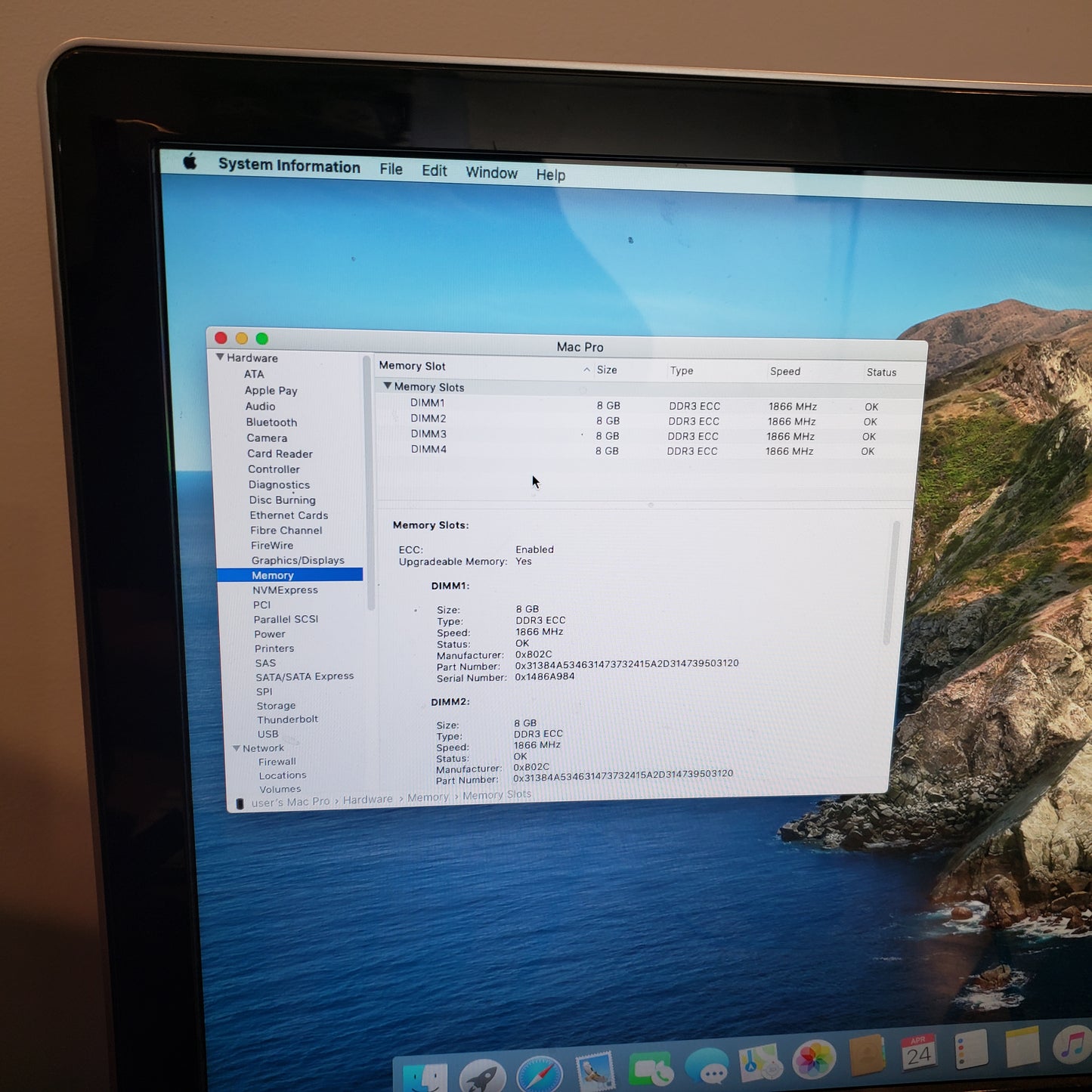Select Bluetooth in the sidebar

point(271,422)
